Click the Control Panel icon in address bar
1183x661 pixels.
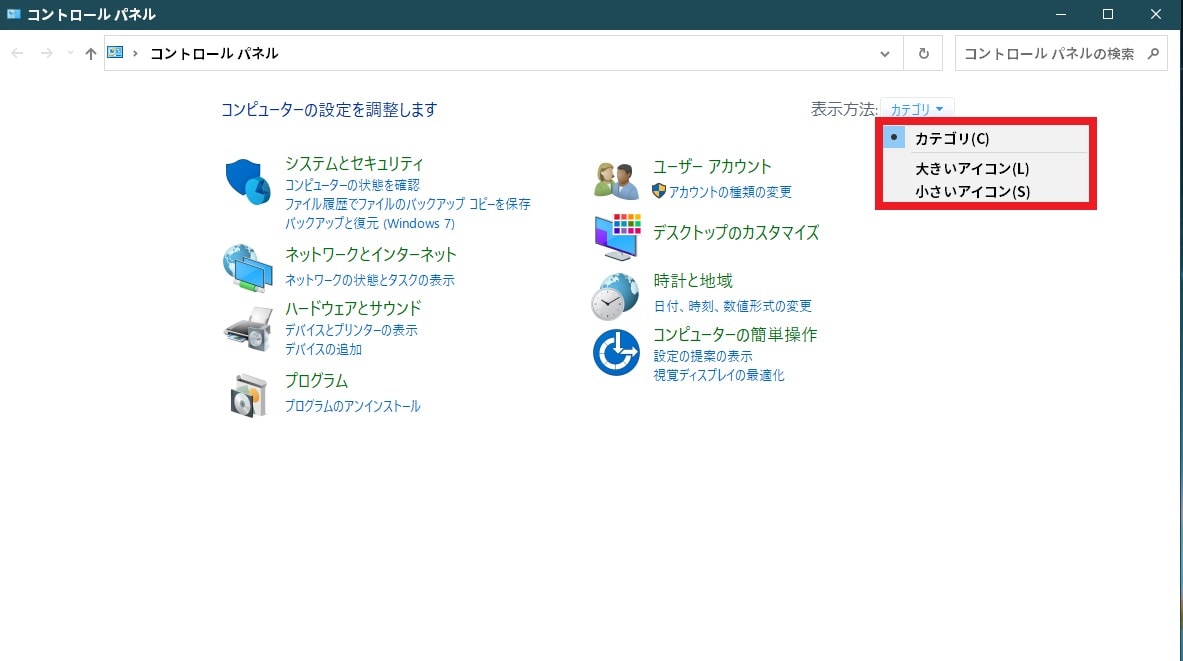tap(115, 53)
